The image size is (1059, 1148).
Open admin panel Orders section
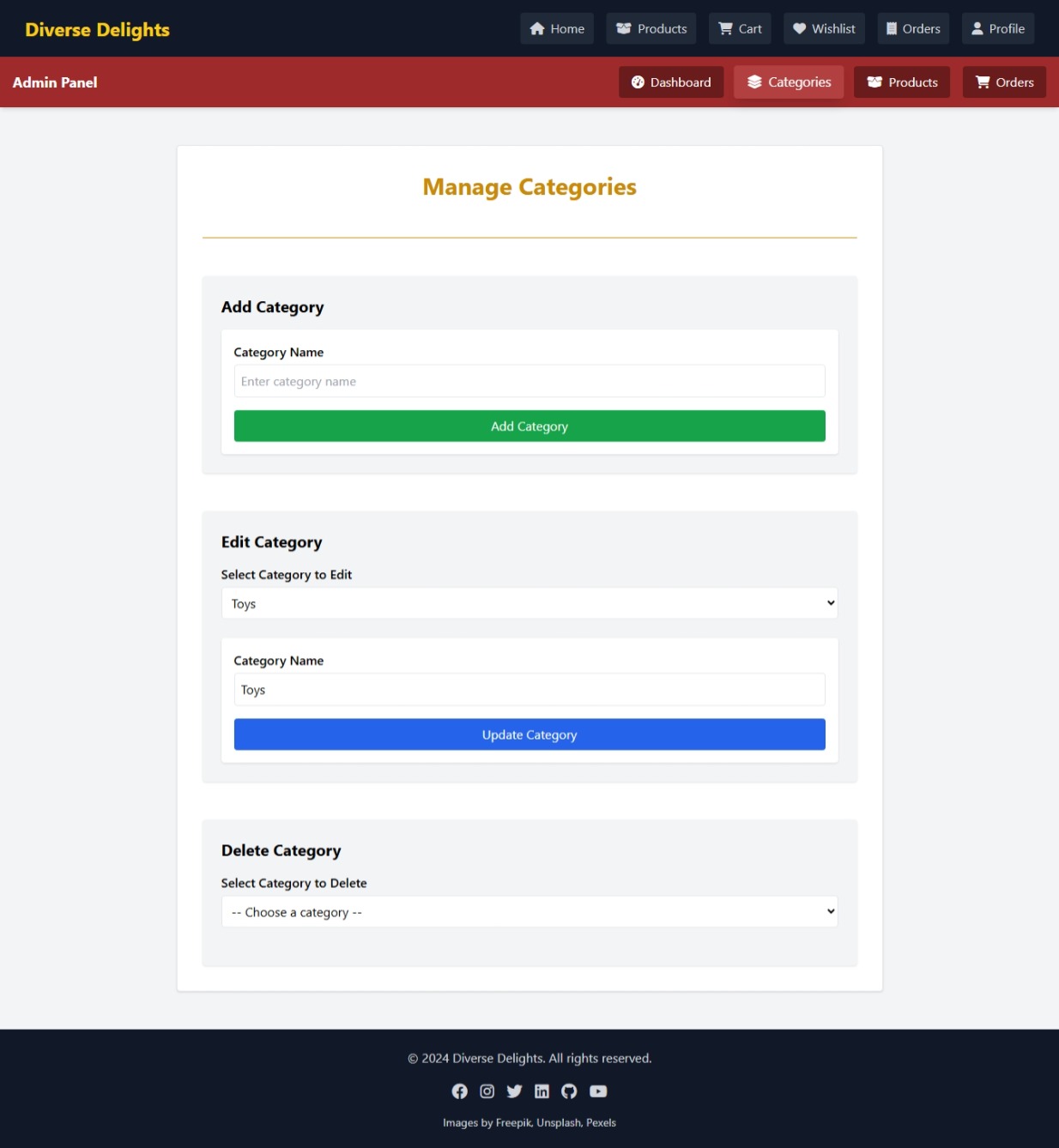[1003, 82]
